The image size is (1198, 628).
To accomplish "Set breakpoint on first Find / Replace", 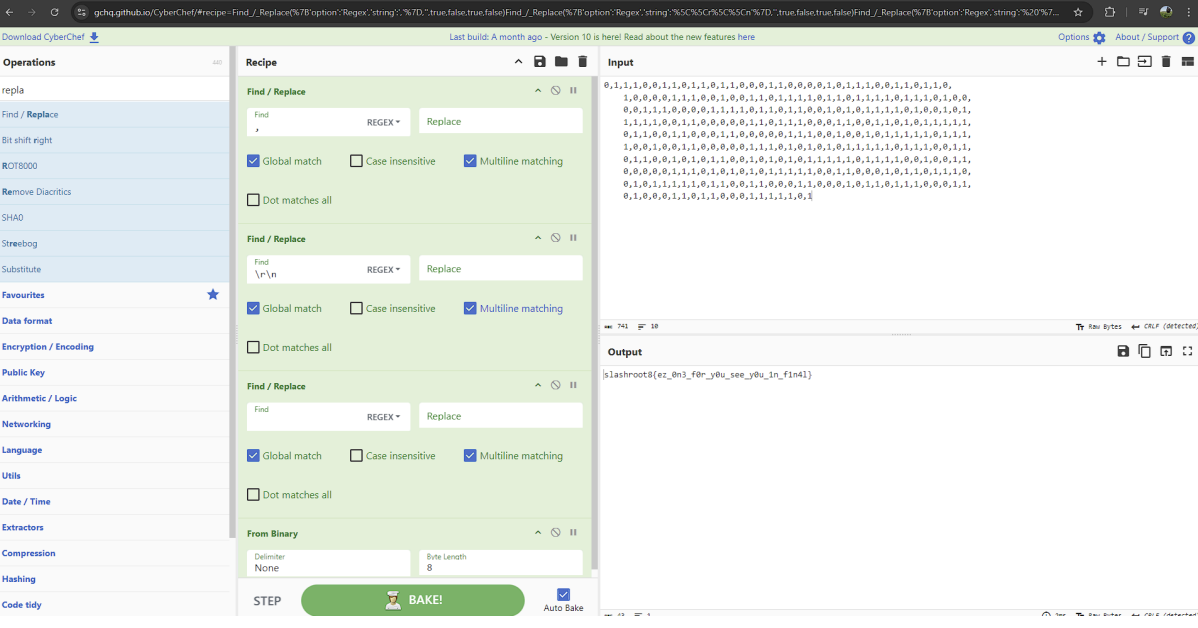I will pos(573,90).
